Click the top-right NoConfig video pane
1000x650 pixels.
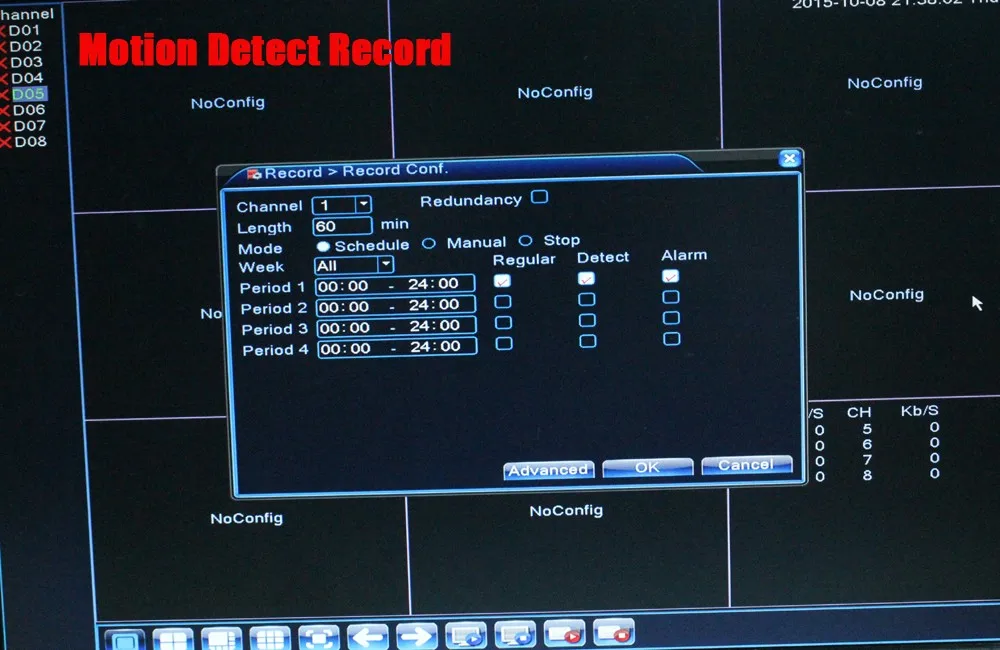click(x=885, y=82)
